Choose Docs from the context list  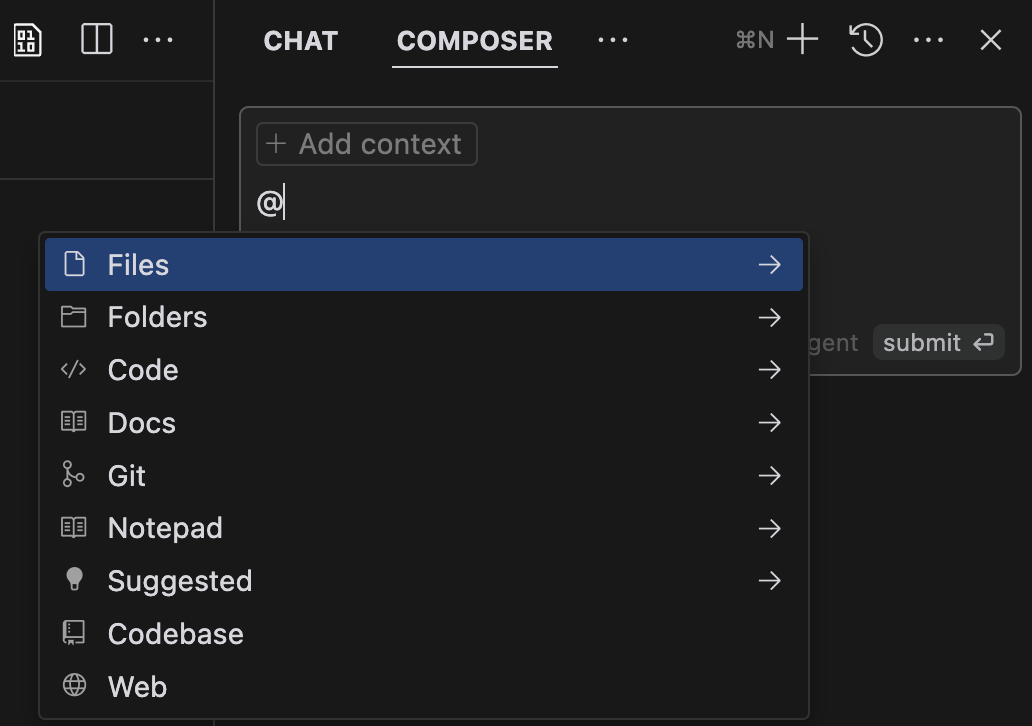point(424,423)
